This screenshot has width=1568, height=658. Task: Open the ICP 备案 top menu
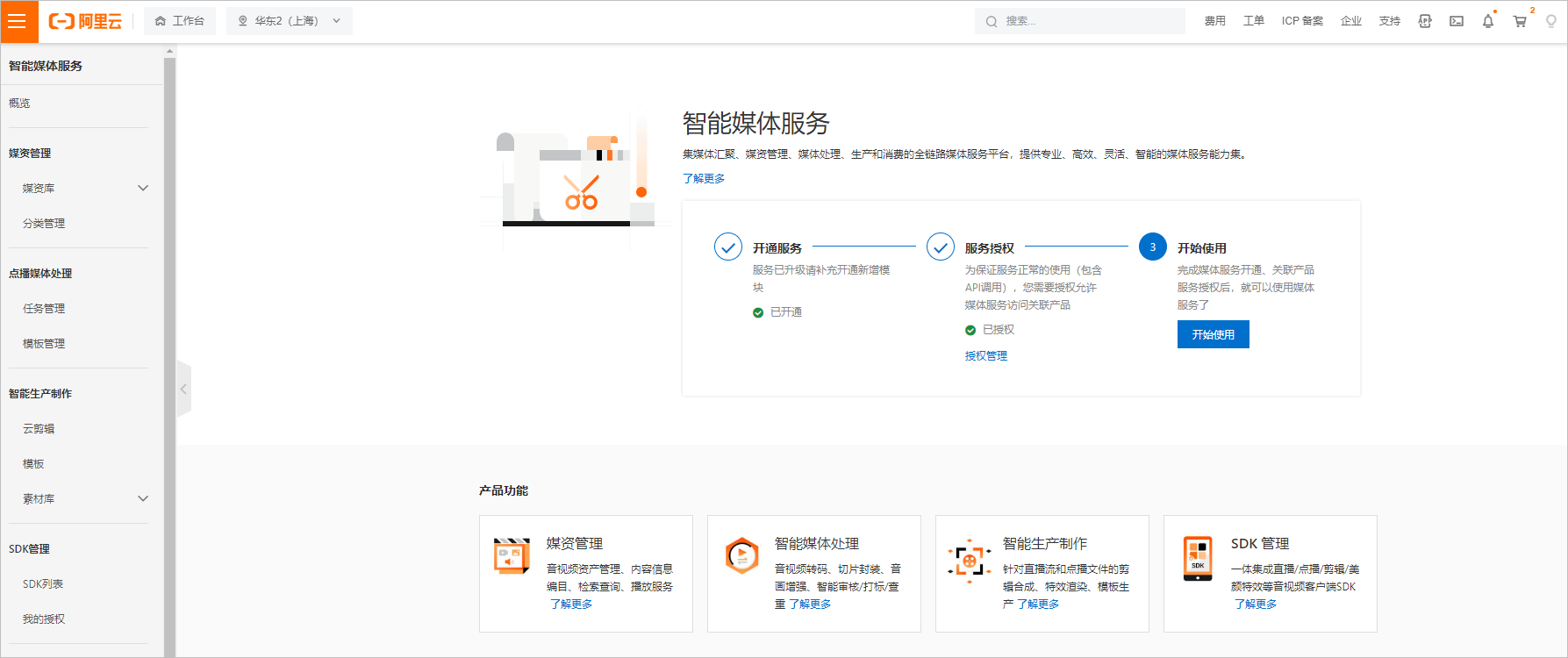pyautogui.click(x=1302, y=21)
